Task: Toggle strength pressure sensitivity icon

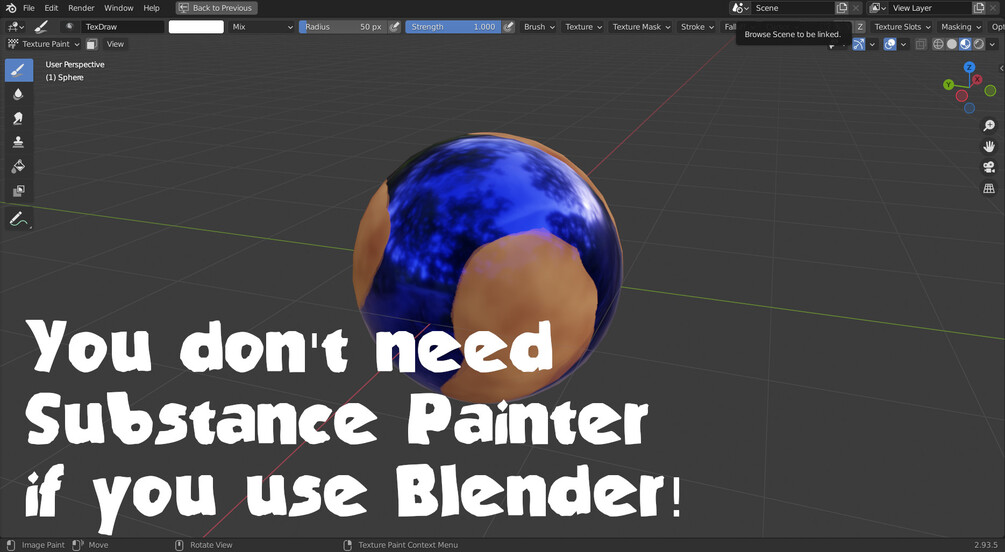Action: coord(508,27)
